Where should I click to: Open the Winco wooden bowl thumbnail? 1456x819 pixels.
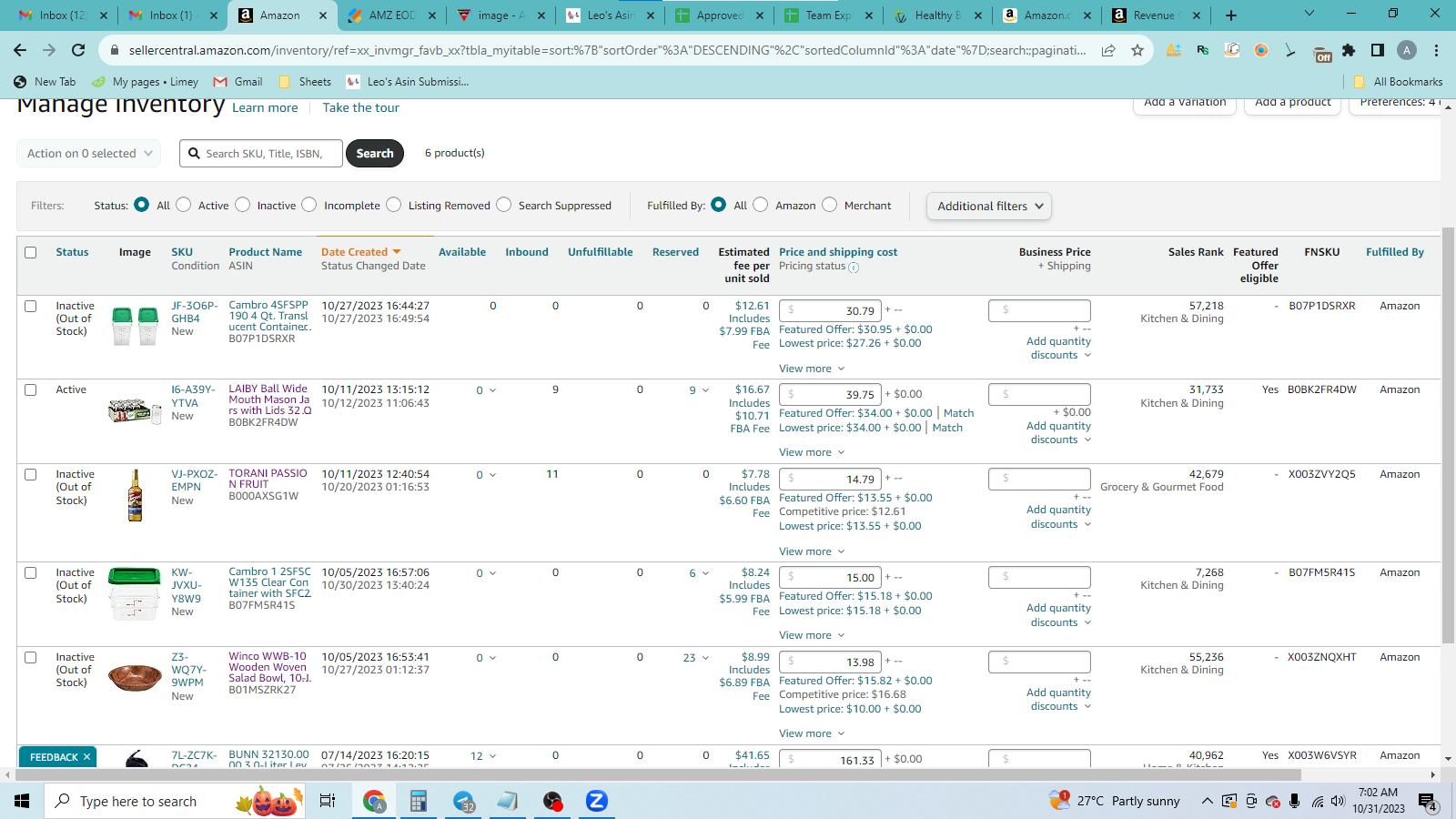135,678
